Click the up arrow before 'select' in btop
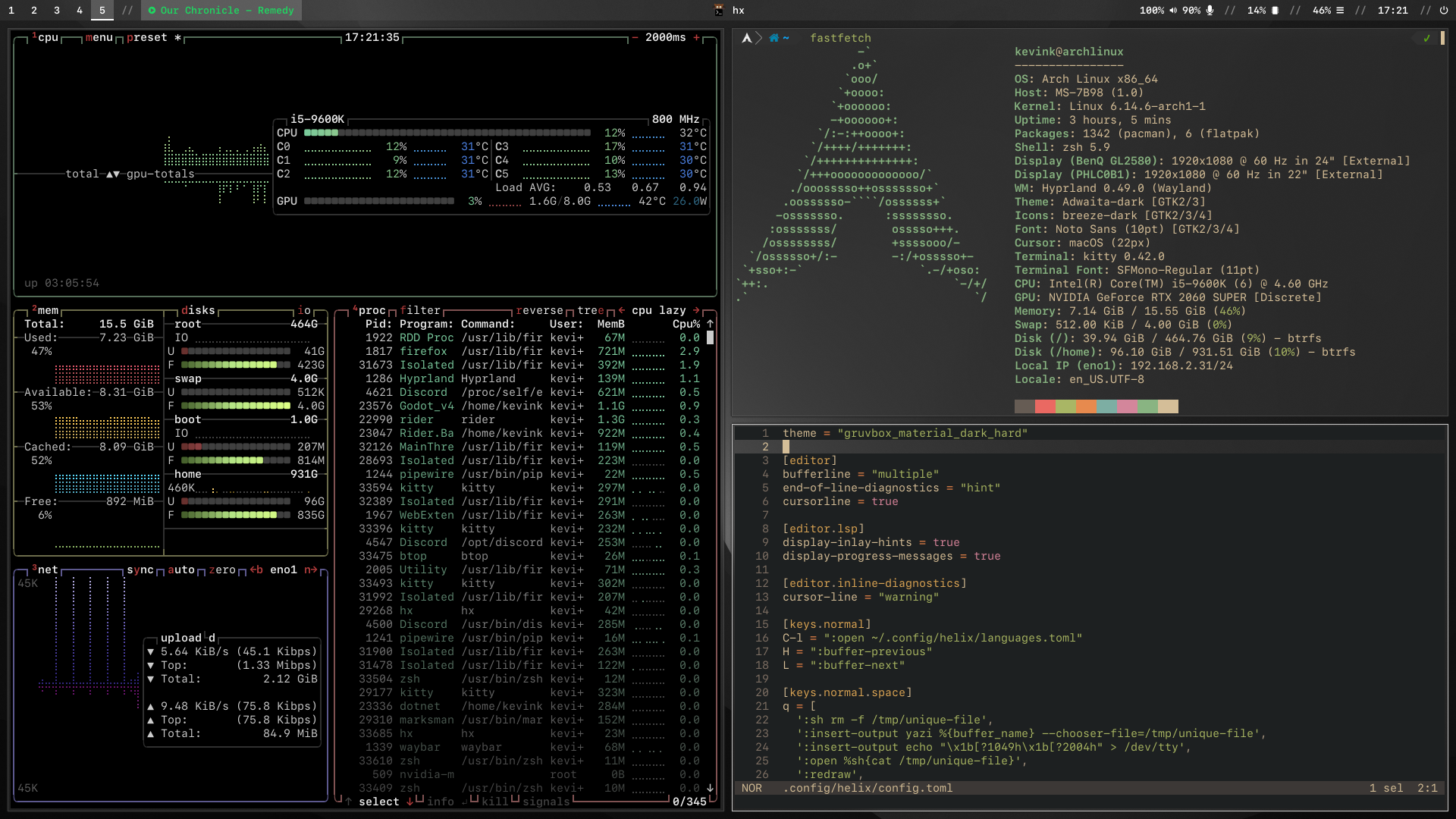The width and height of the screenshot is (1456, 819). pyautogui.click(x=349, y=802)
